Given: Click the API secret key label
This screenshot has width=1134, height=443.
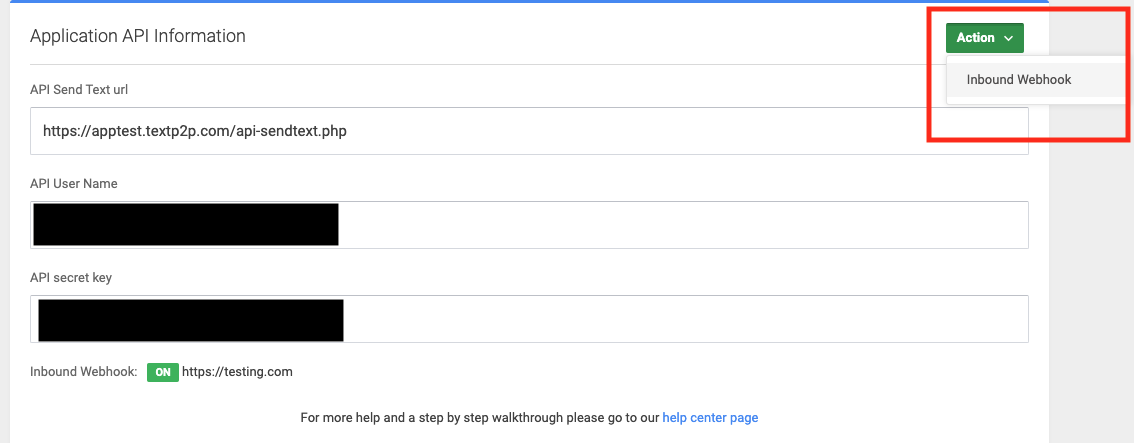Looking at the screenshot, I should 71,278.
